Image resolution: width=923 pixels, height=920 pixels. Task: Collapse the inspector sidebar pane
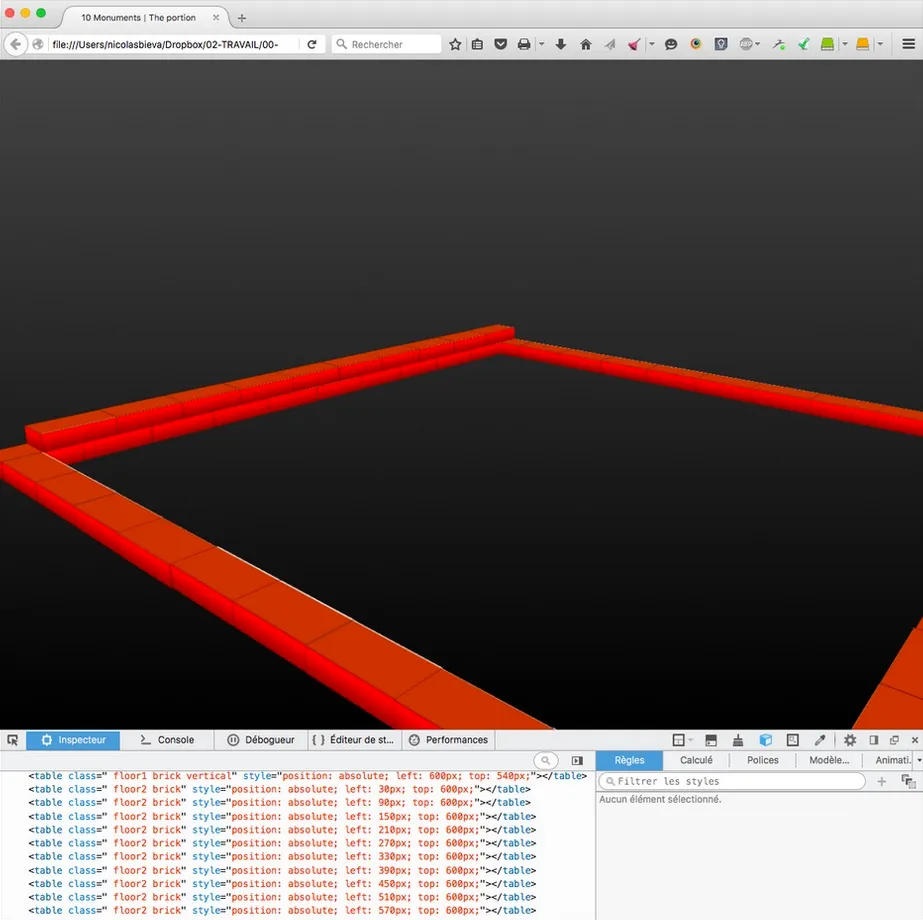[x=577, y=761]
